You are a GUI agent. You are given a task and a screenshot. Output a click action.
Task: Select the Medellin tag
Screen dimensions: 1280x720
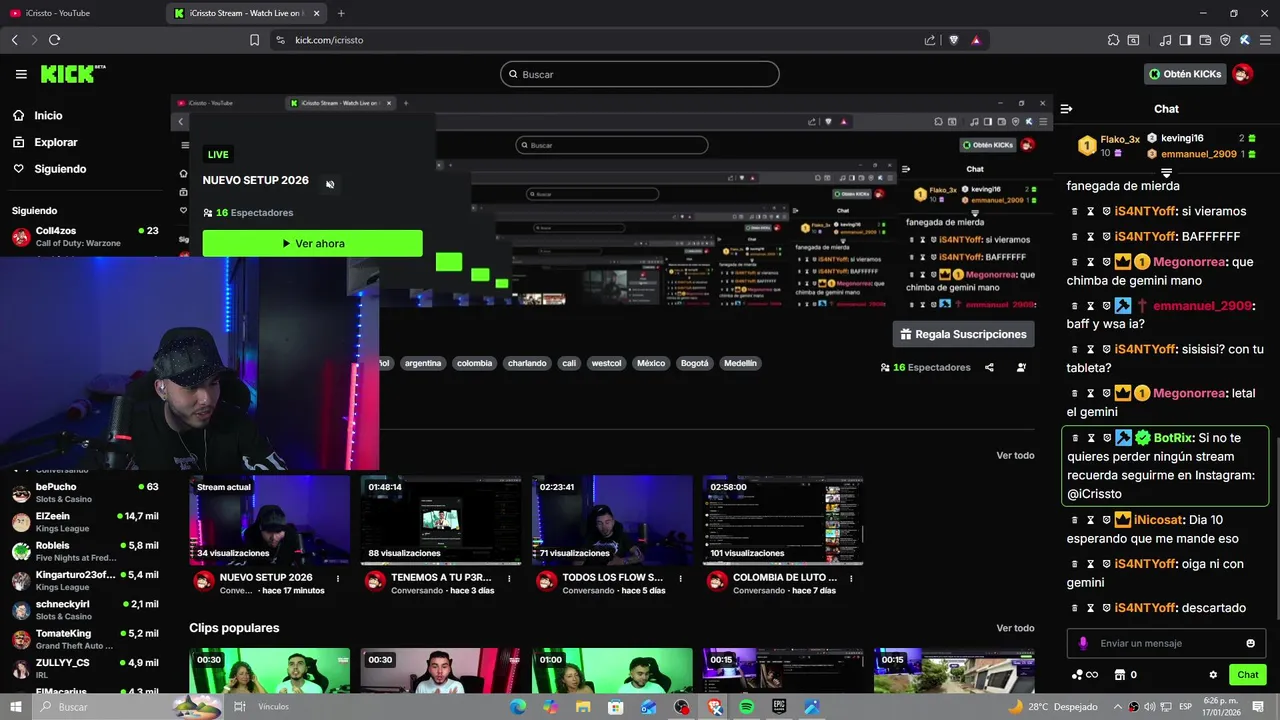tap(740, 363)
